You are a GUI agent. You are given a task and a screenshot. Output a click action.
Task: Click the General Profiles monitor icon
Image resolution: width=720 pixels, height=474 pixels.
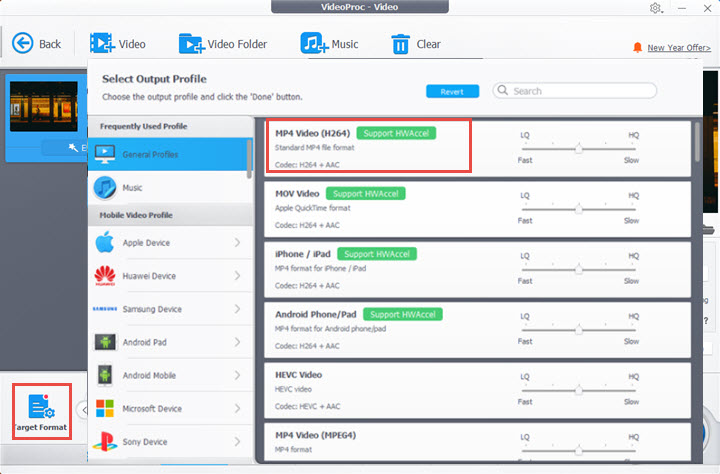[x=105, y=154]
